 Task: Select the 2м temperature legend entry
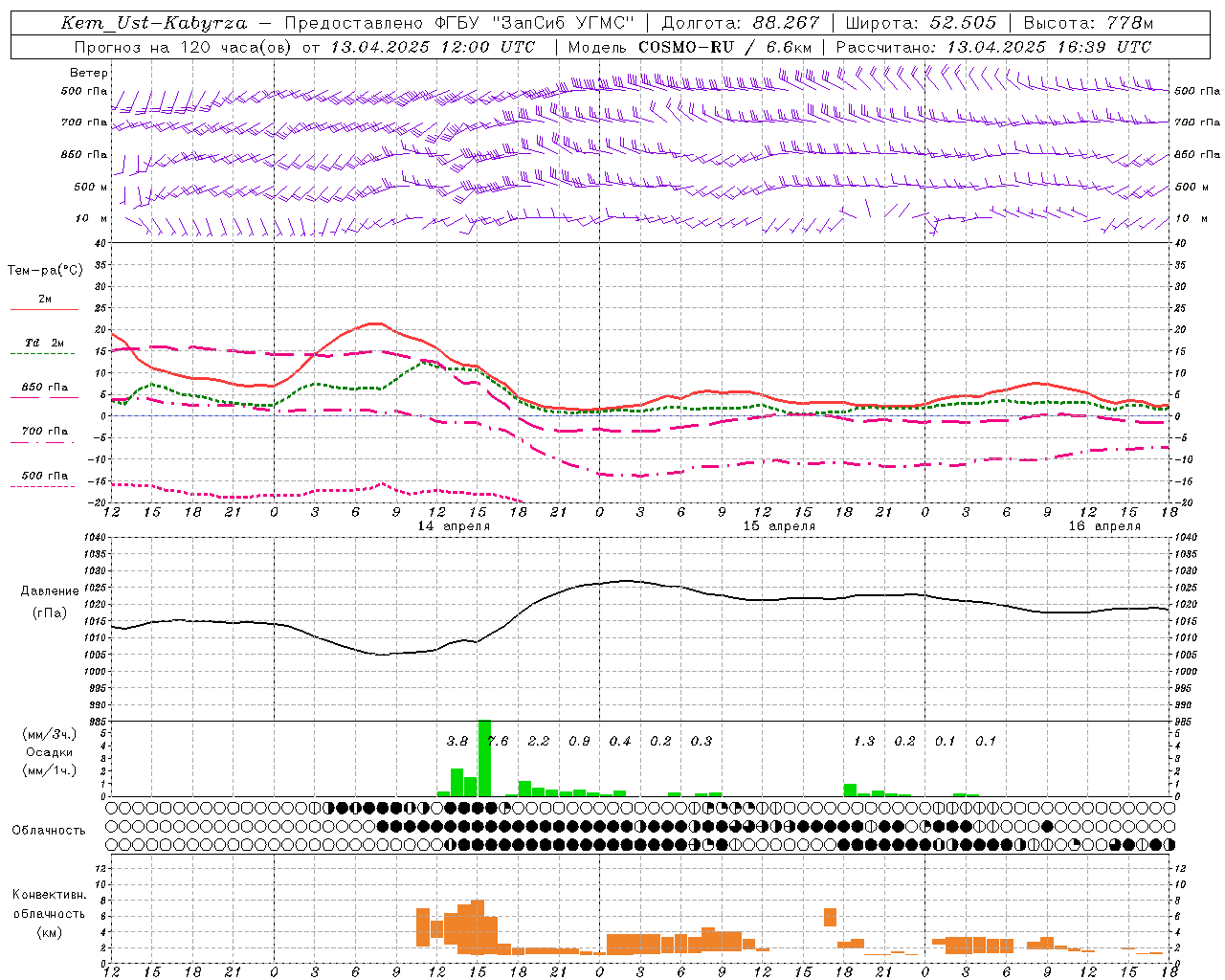pos(45,299)
